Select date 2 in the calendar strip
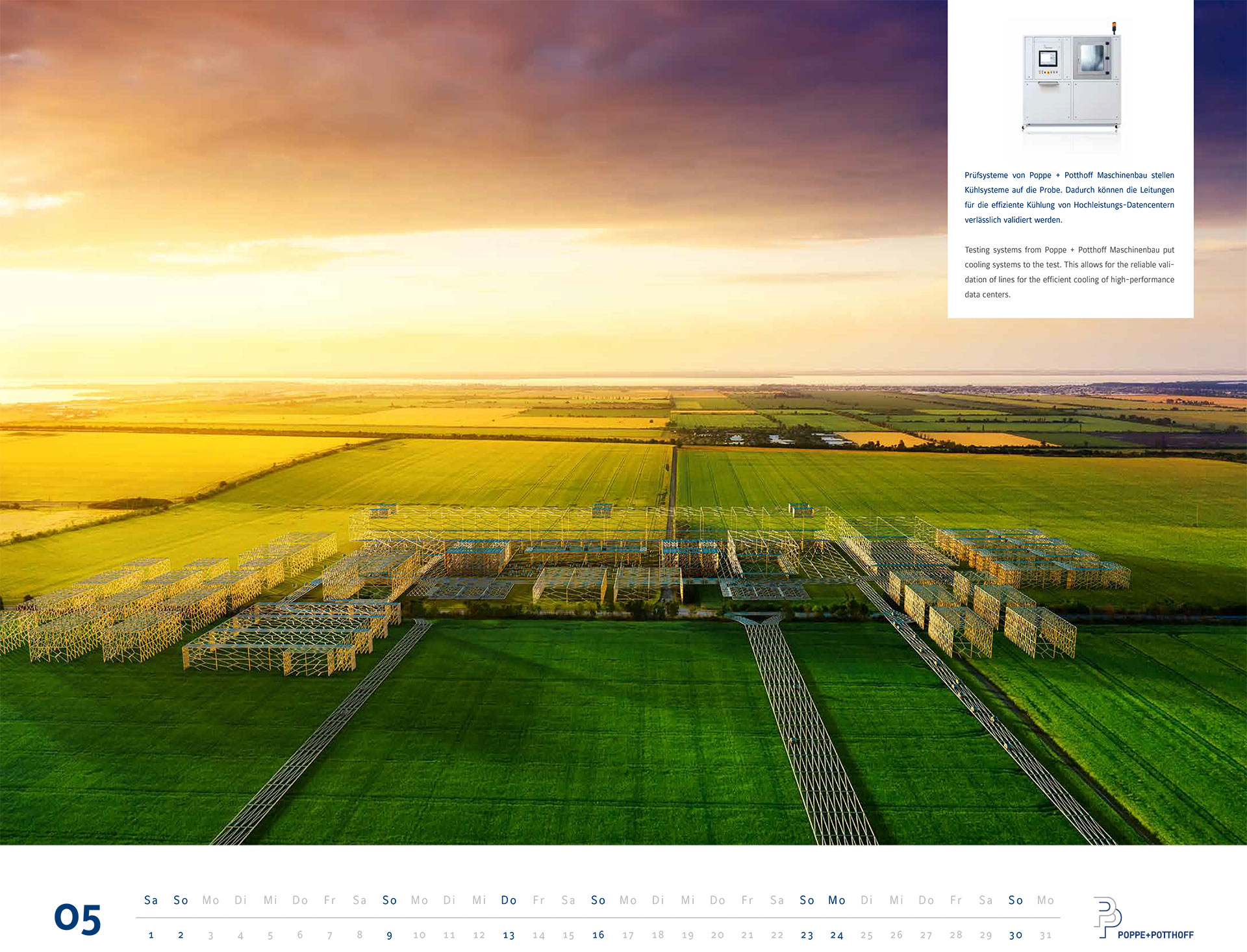Screen dimensions: 1247x952 (x=181, y=935)
